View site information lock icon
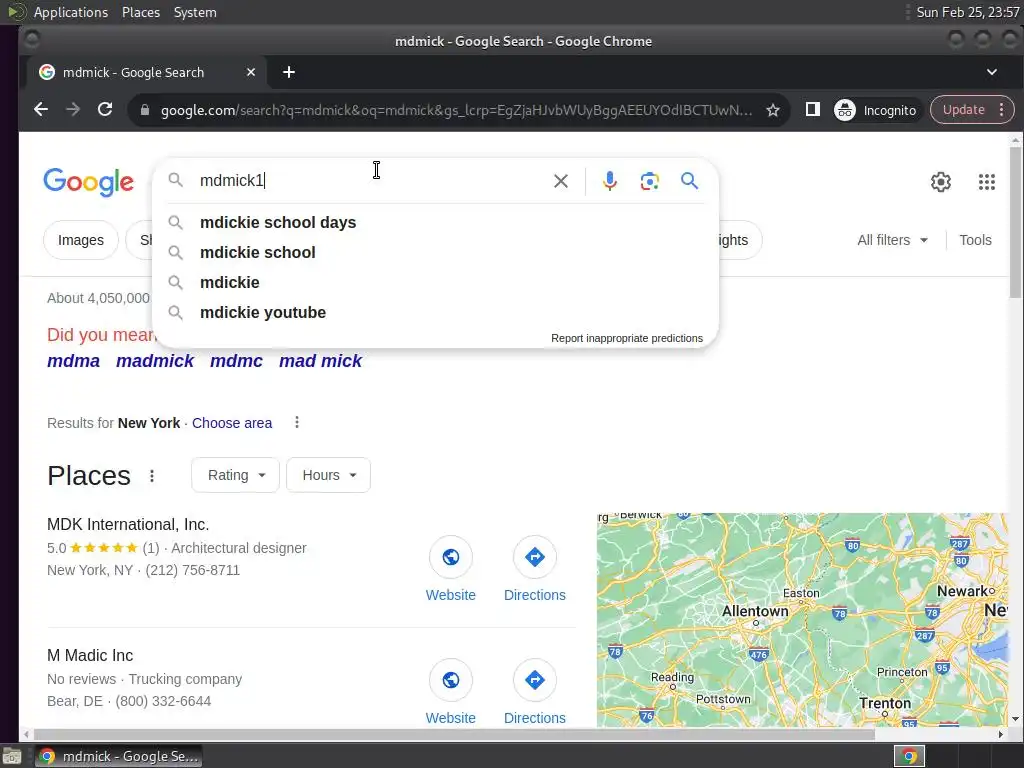The height and width of the screenshot is (768, 1024). click(145, 110)
